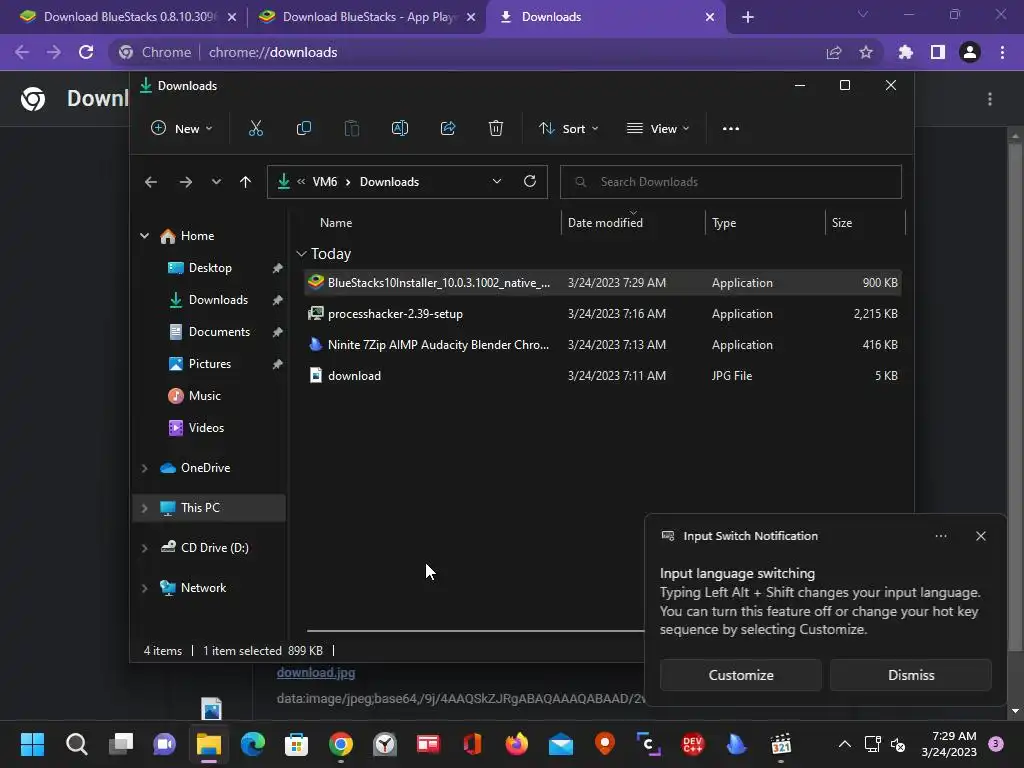Expand CD Drive (D:) node
This screenshot has height=768, width=1024.
[x=144, y=548]
